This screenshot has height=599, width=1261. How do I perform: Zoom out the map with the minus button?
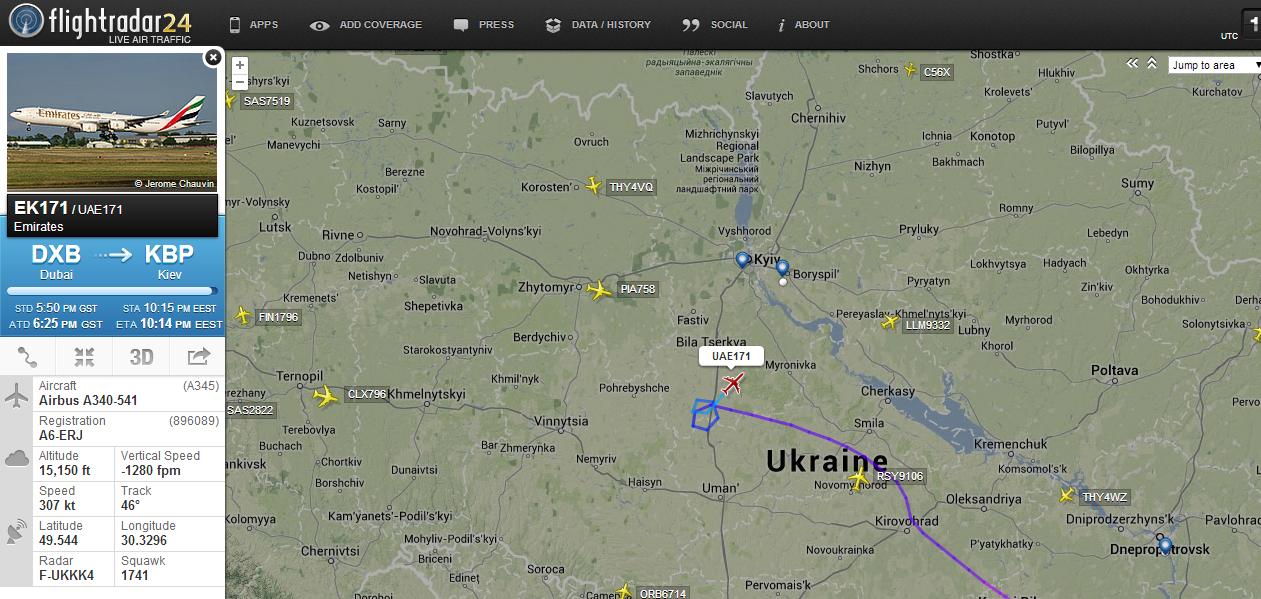coord(239,82)
